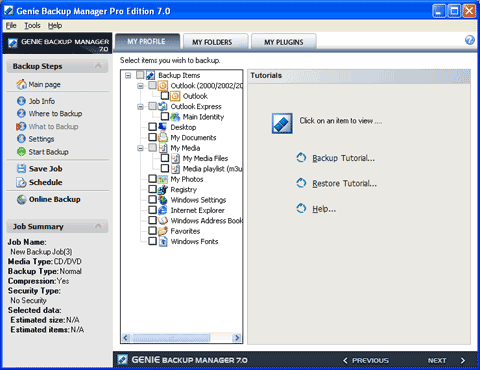Screen dimensions: 480x370
Task: Open the Backup Tutorial link
Action: [343, 158]
